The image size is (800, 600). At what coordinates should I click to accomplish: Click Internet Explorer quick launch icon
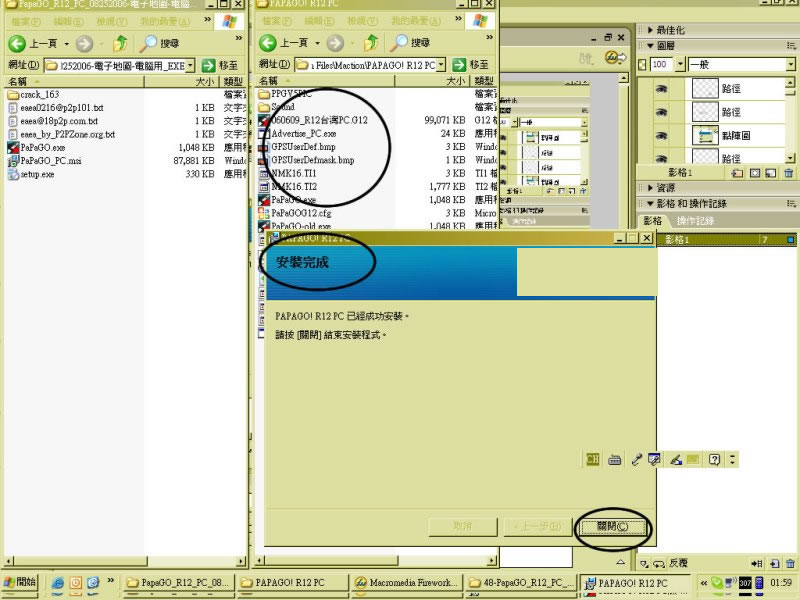[58, 582]
